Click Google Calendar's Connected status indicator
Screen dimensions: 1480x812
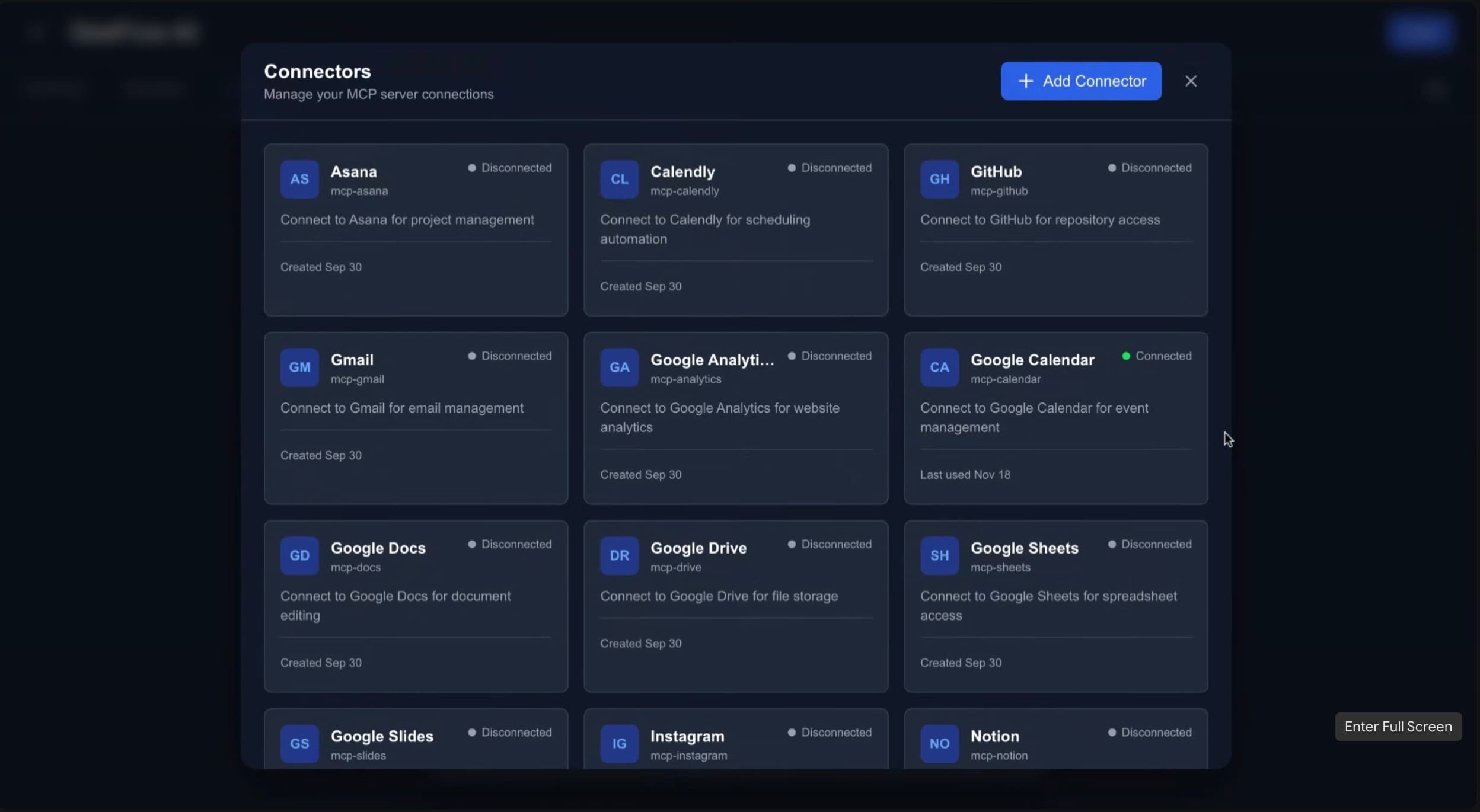coord(1156,356)
